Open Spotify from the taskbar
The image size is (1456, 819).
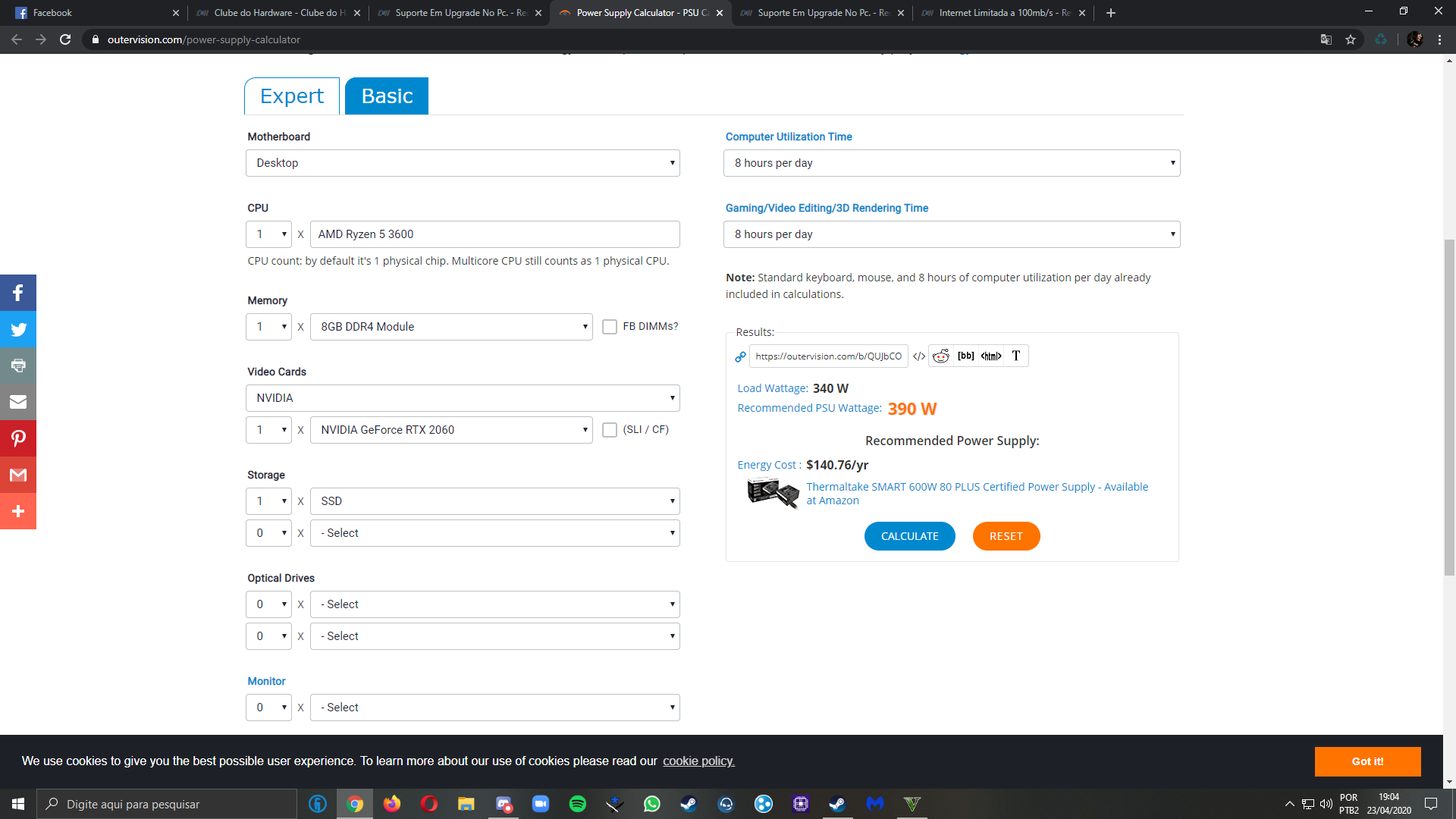tap(577, 804)
